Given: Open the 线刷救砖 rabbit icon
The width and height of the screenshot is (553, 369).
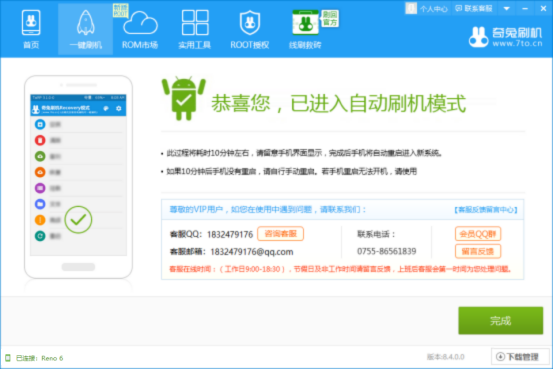Looking at the screenshot, I should coord(305,23).
